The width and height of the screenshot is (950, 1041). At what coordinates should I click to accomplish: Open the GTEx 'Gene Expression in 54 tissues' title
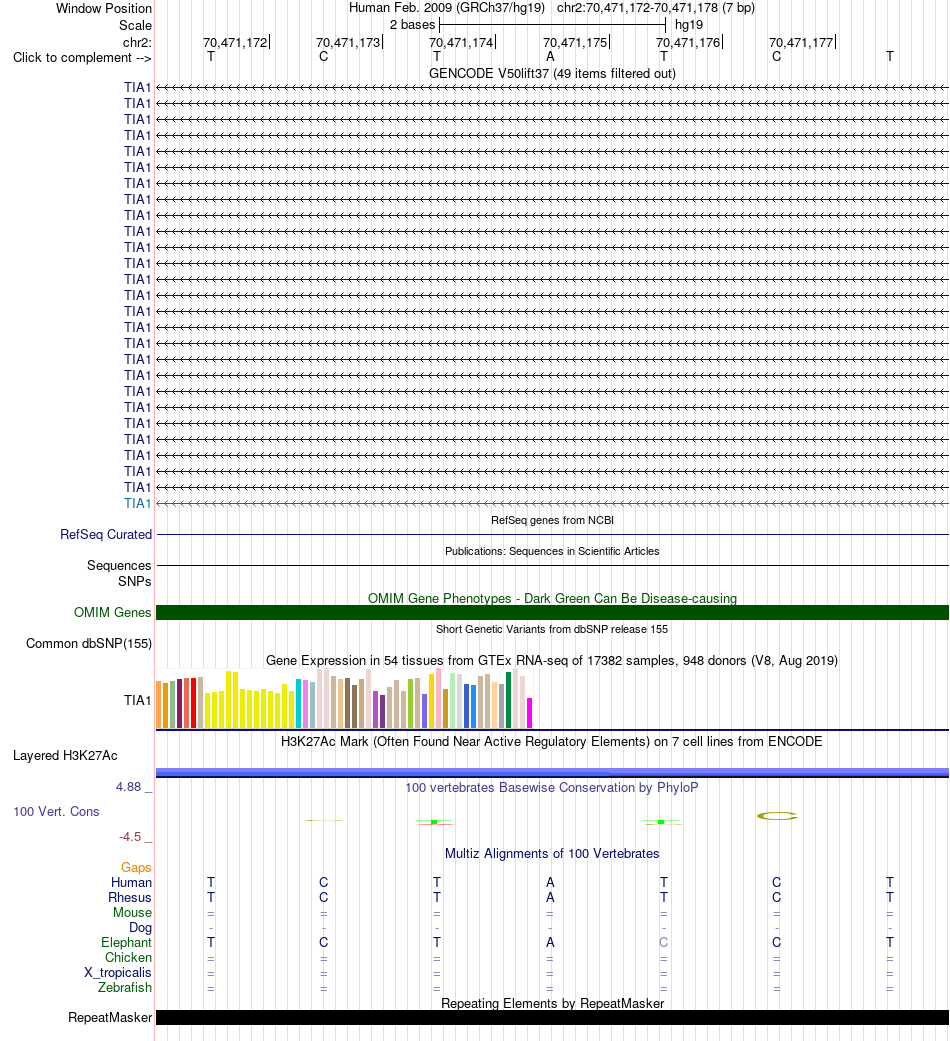point(552,661)
